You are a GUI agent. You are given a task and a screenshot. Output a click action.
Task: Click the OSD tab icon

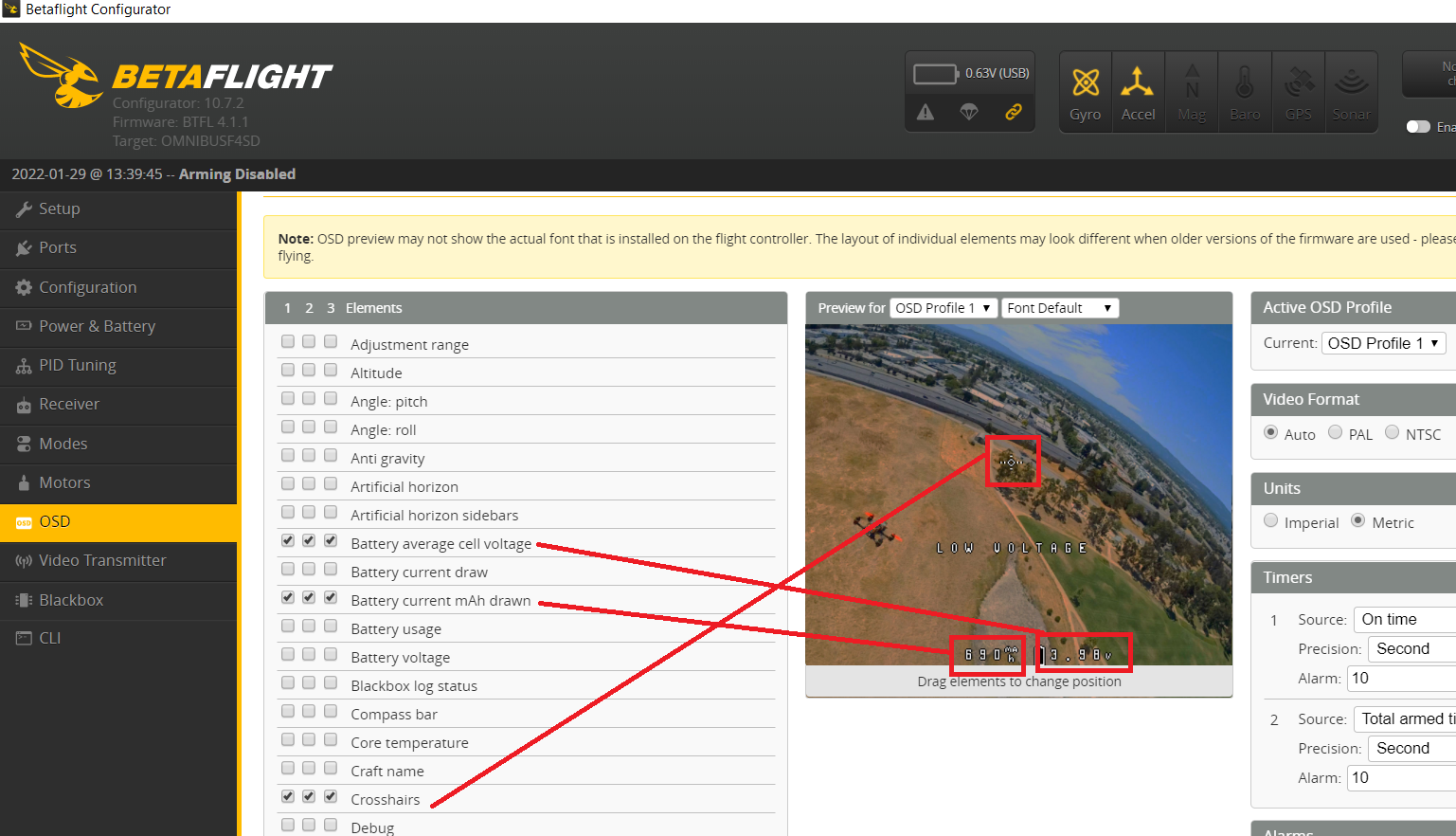[24, 522]
